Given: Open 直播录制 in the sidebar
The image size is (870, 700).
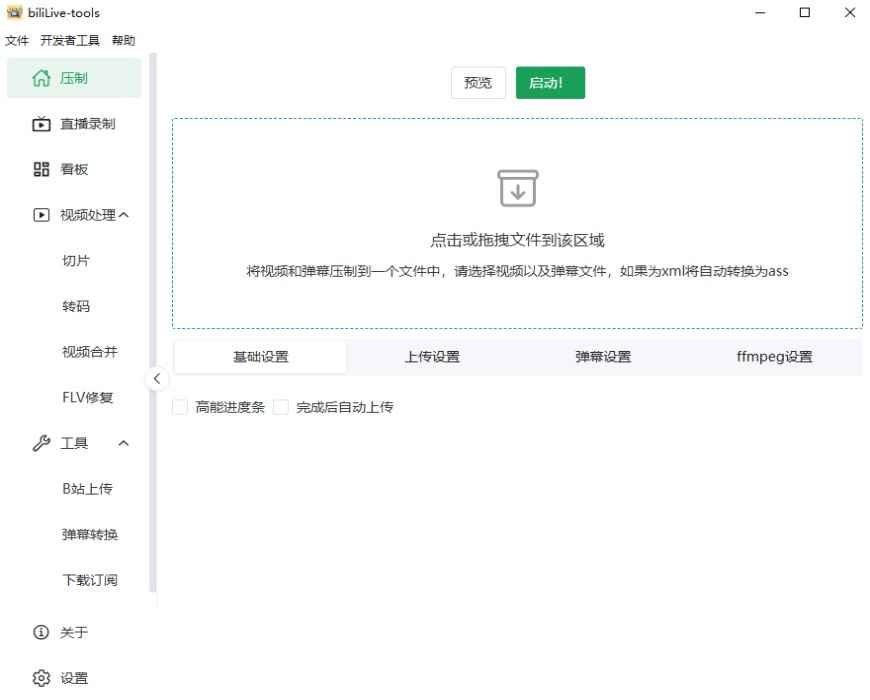Looking at the screenshot, I should (74, 124).
